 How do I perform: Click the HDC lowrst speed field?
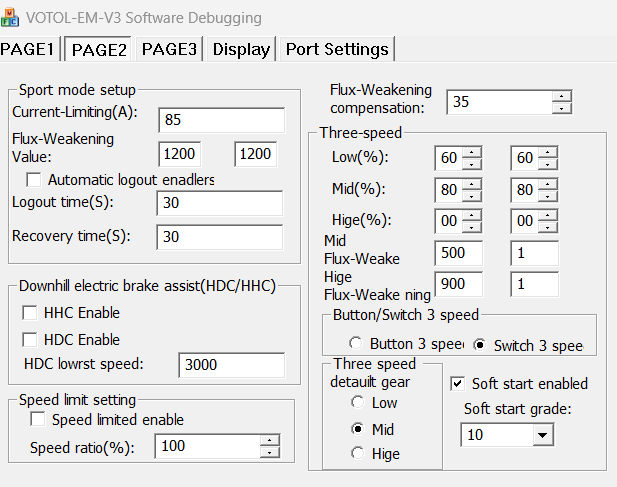click(x=230, y=366)
